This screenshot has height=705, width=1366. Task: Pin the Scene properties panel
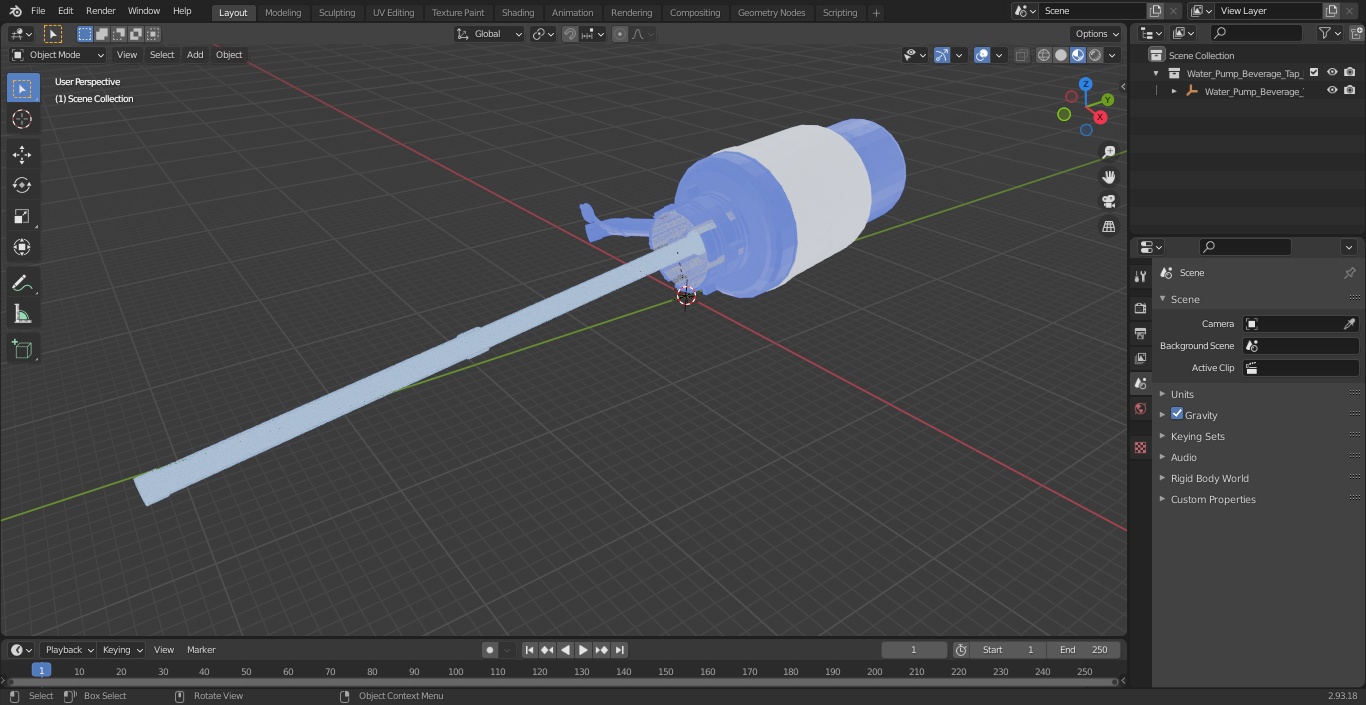pos(1349,273)
